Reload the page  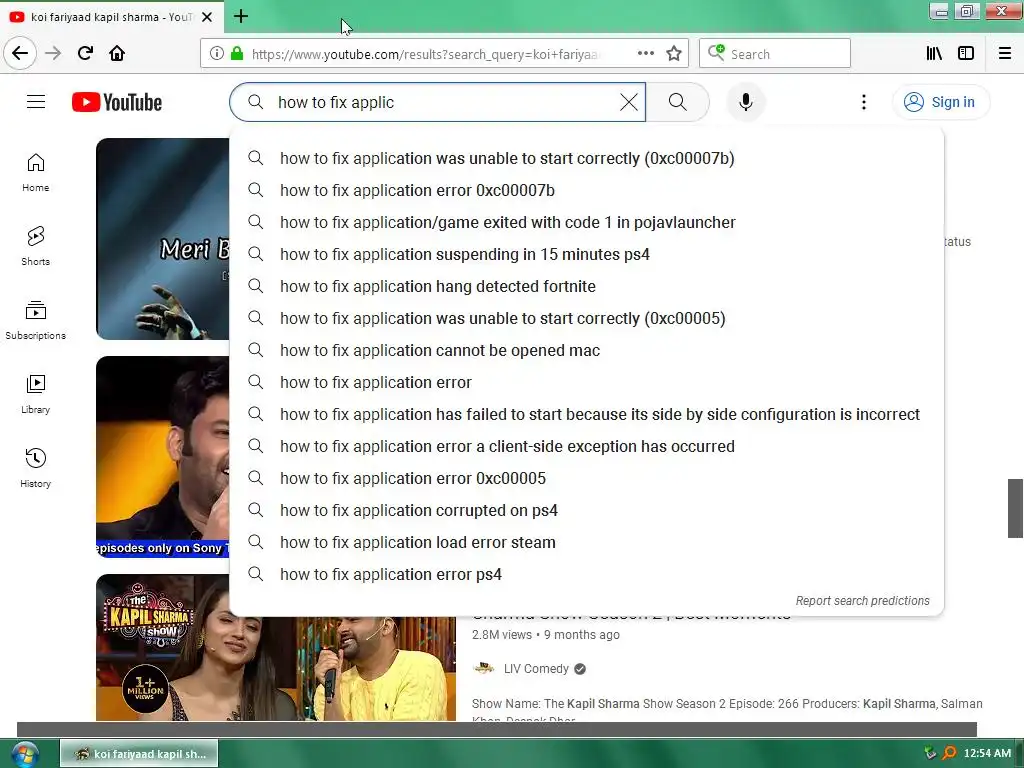coord(85,53)
